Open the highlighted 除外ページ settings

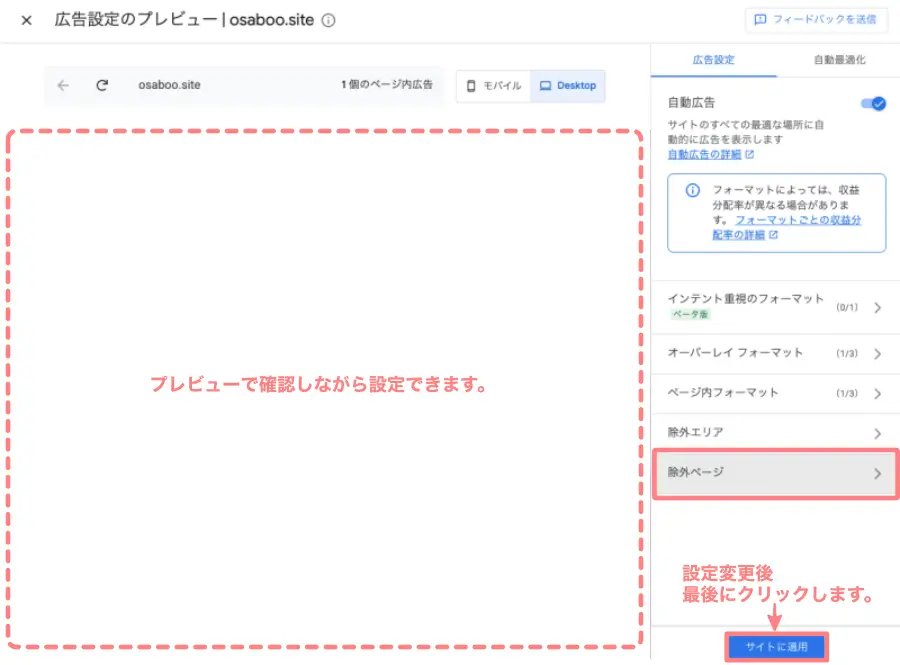click(776, 472)
